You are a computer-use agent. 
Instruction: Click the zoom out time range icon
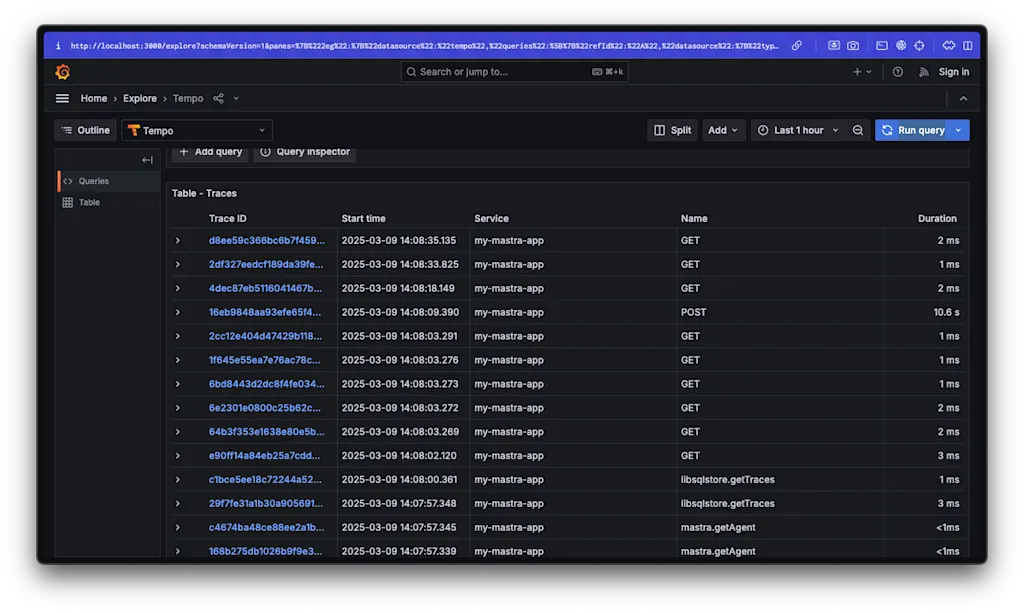point(857,131)
